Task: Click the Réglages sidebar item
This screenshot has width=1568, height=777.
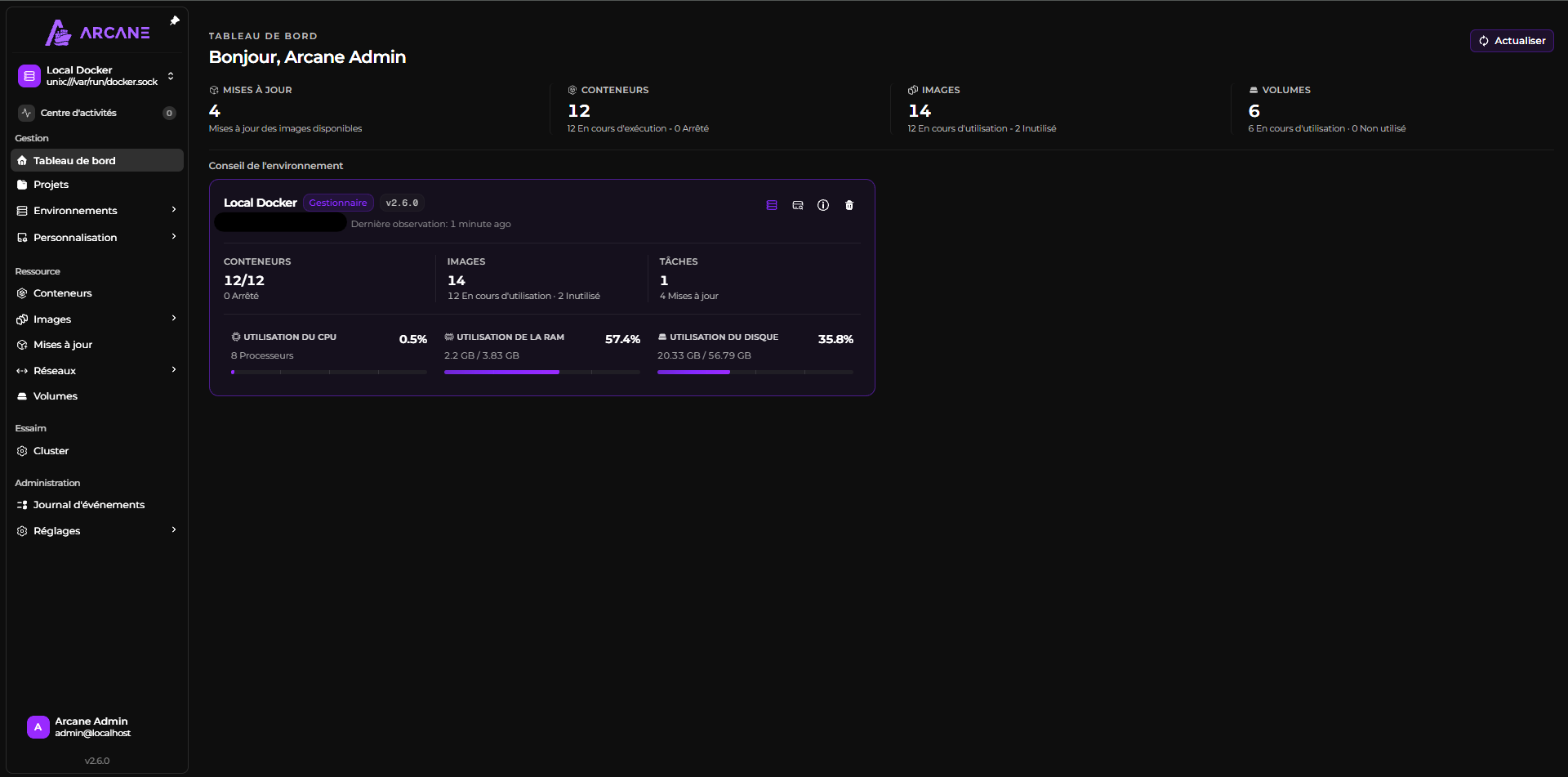Action: pos(96,531)
